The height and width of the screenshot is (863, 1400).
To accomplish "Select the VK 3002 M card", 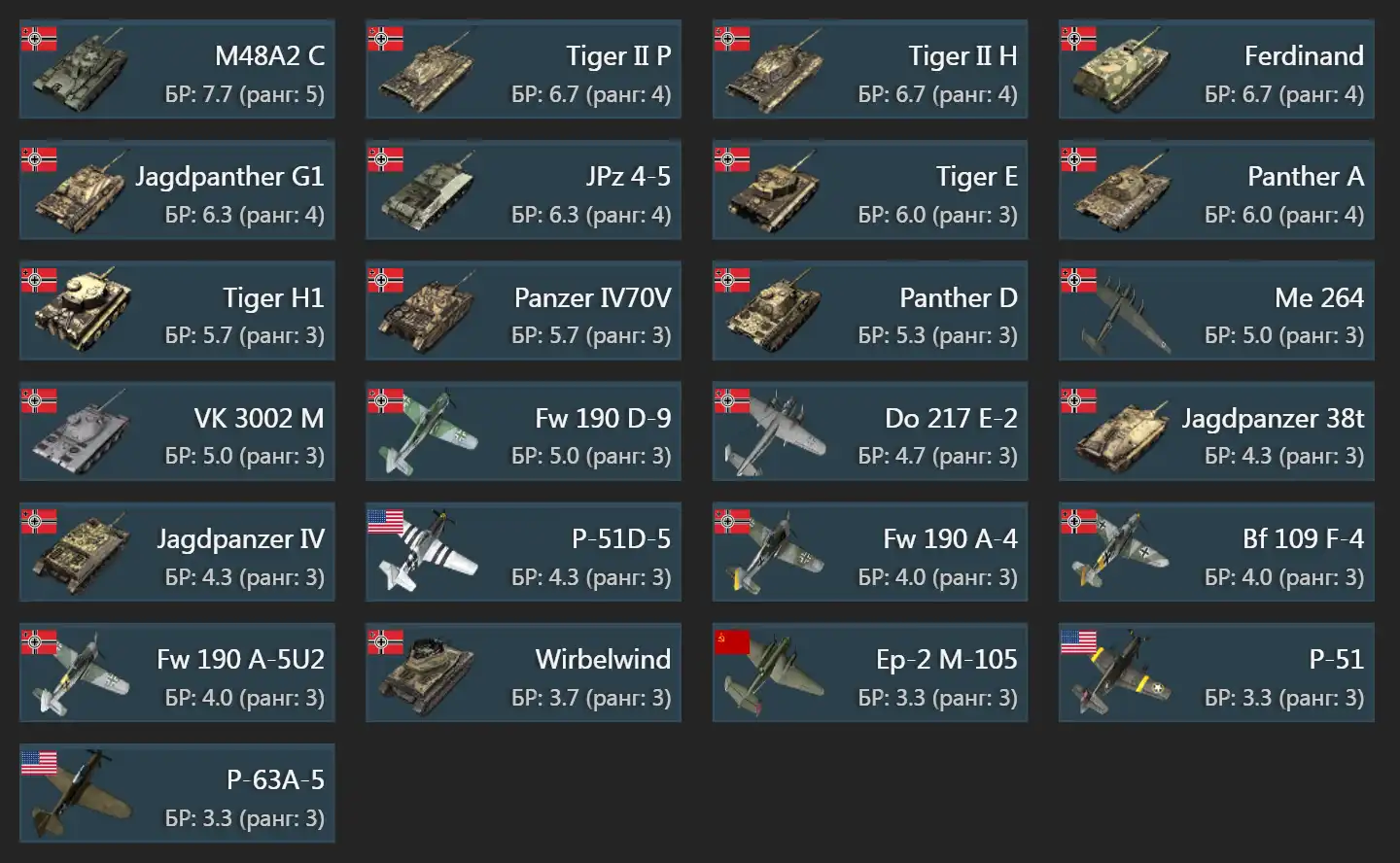I will pyautogui.click(x=177, y=431).
